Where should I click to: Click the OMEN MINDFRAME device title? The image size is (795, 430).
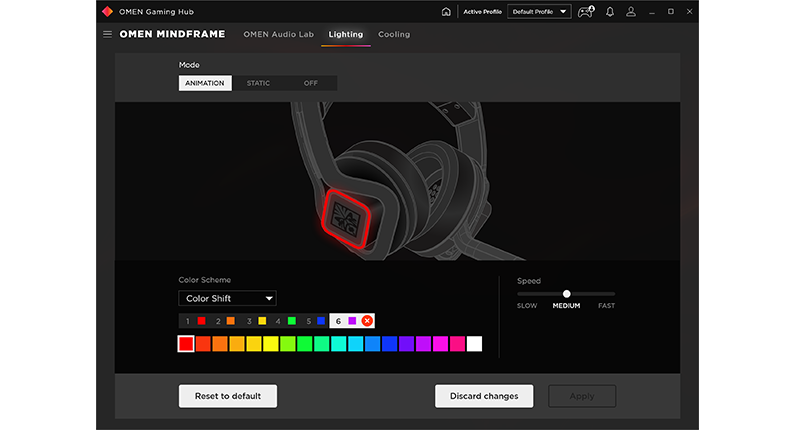click(172, 34)
